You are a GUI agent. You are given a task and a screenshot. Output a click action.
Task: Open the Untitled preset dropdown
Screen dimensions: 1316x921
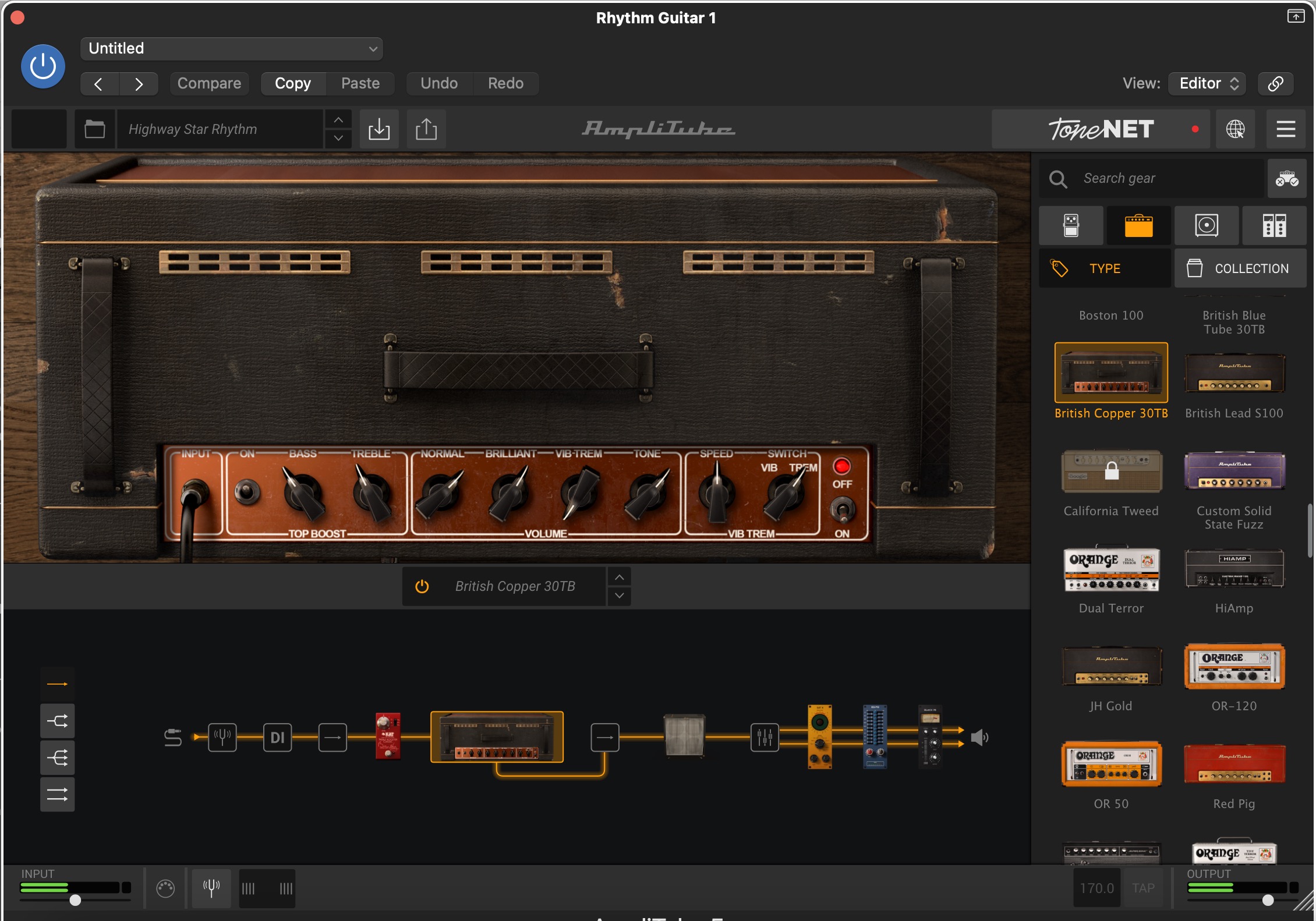click(x=232, y=48)
